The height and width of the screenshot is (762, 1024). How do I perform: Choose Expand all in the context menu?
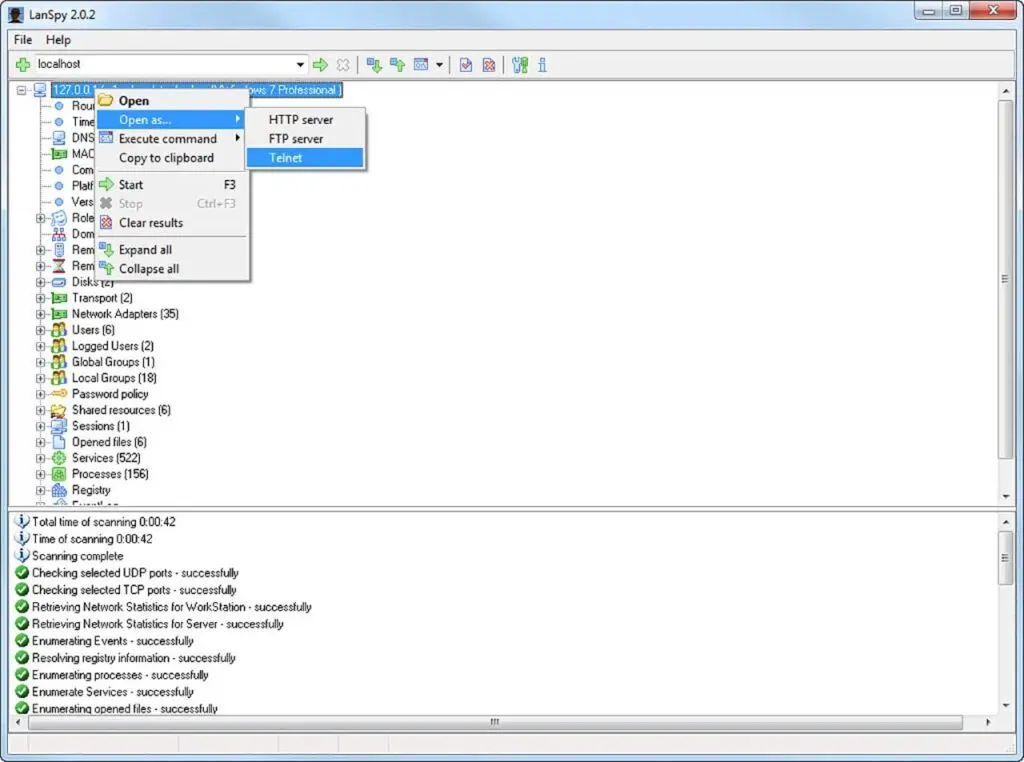pos(172,249)
